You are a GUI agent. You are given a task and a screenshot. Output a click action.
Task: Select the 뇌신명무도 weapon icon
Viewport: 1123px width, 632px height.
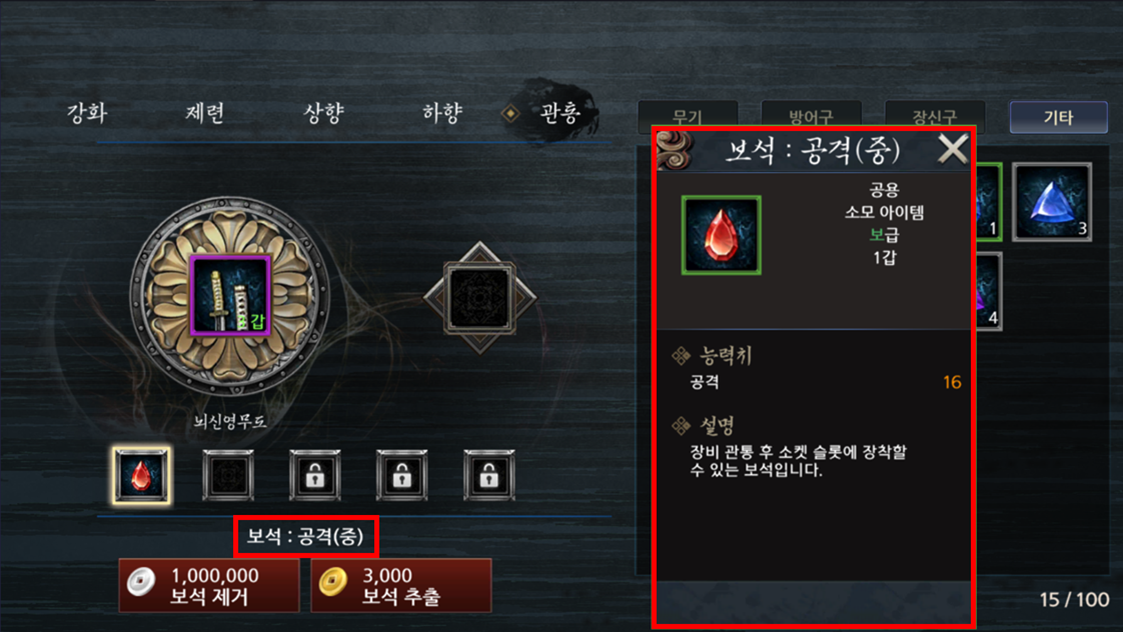[230, 295]
